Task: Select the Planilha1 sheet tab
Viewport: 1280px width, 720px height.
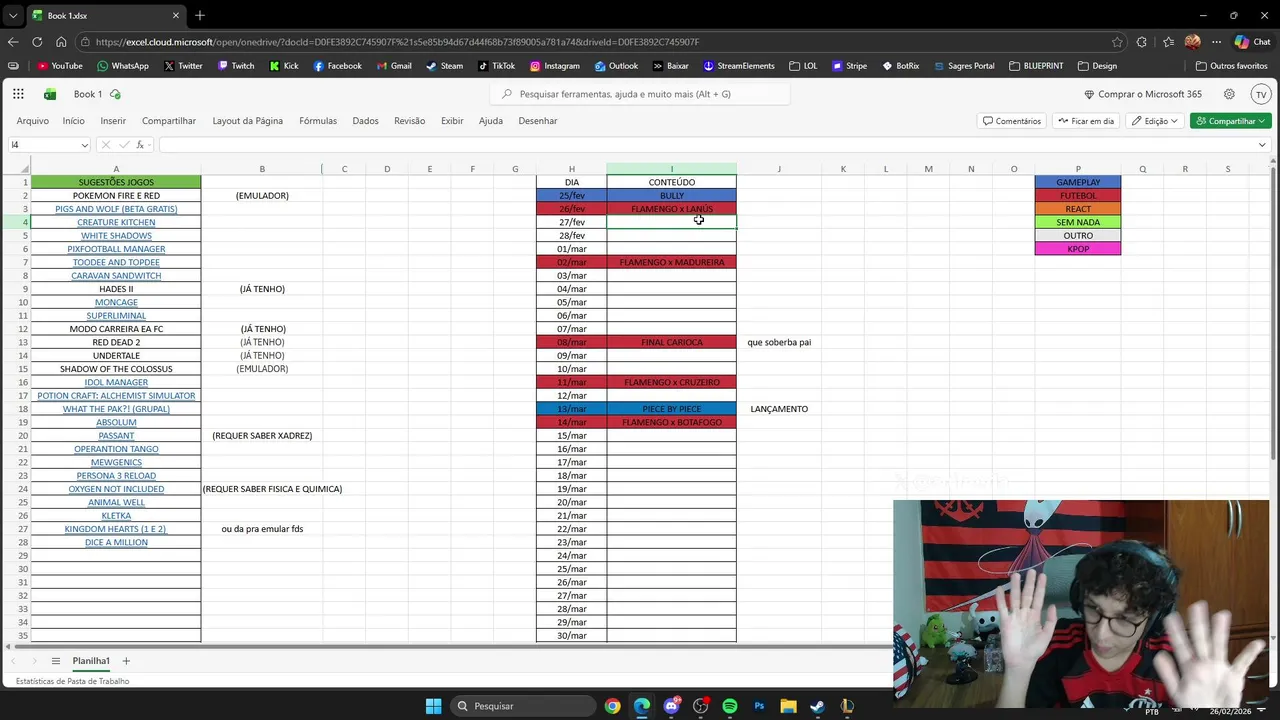Action: (91, 661)
